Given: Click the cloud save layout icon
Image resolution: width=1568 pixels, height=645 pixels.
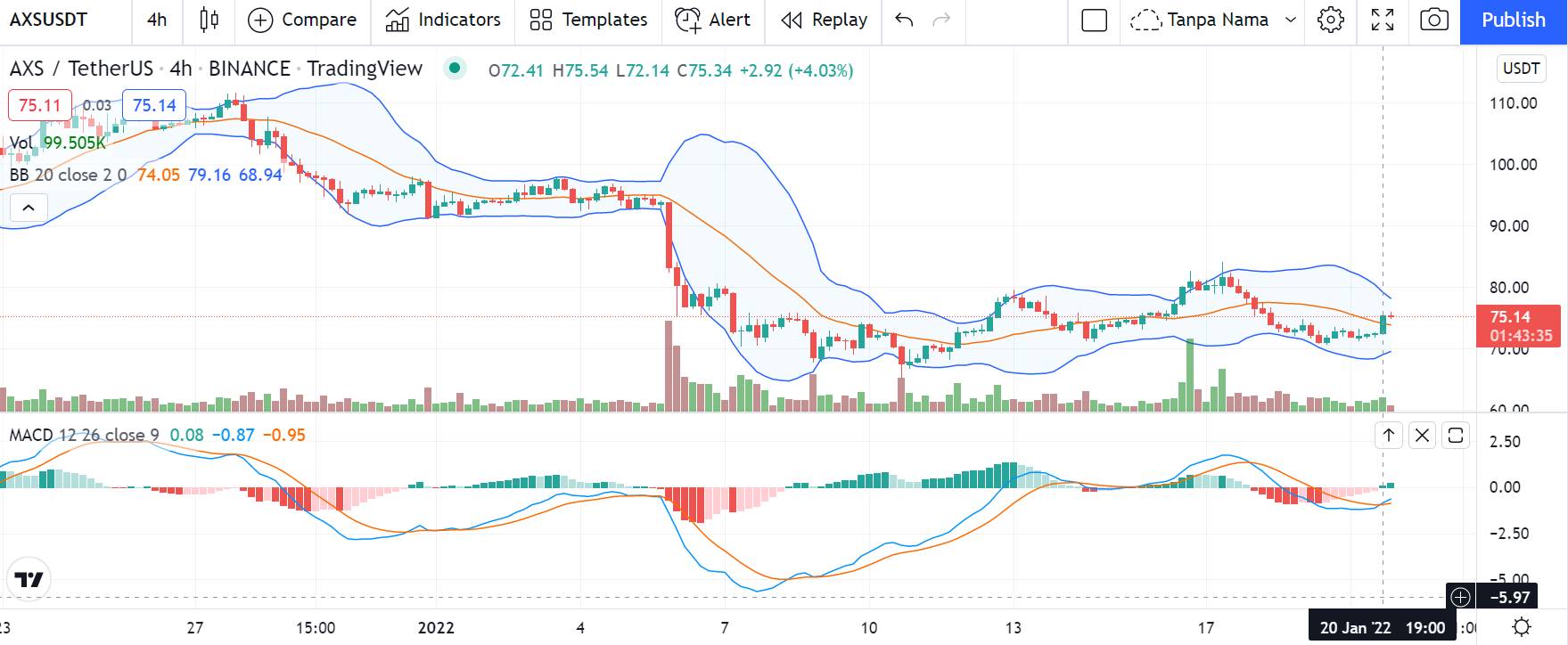Looking at the screenshot, I should coord(1145,20).
